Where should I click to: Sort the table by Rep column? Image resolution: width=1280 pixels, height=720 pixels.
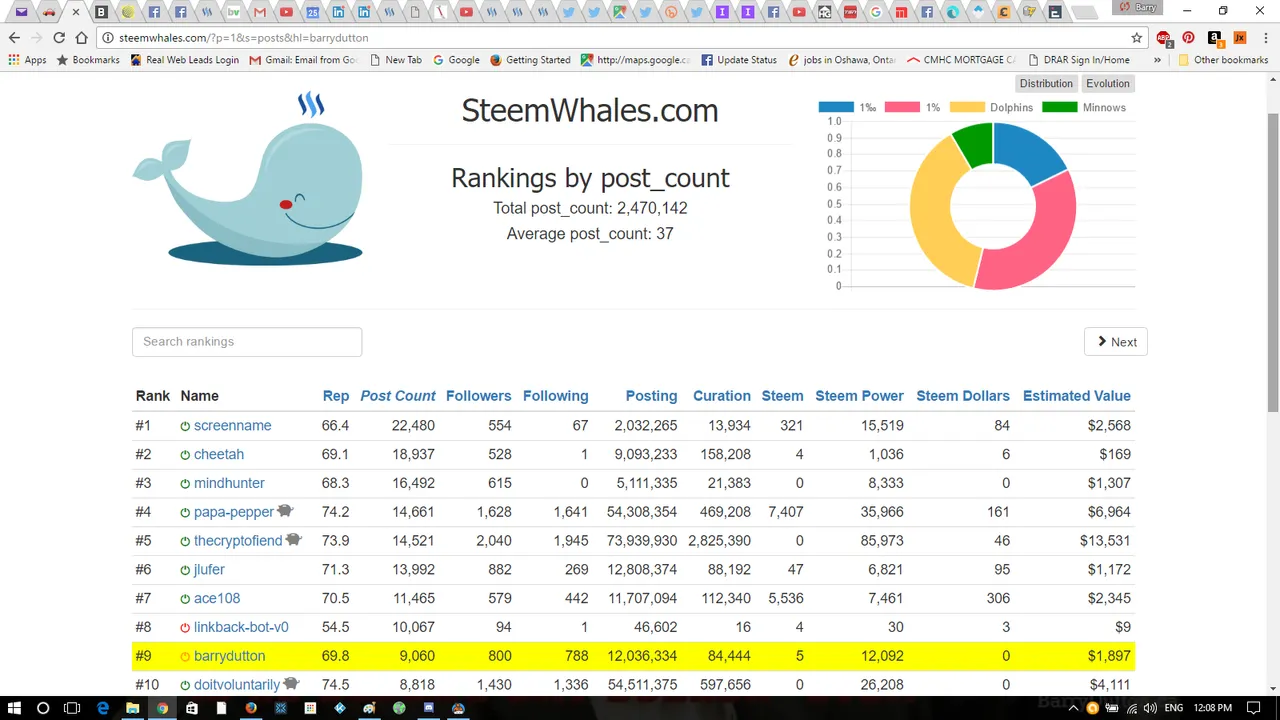coord(336,396)
